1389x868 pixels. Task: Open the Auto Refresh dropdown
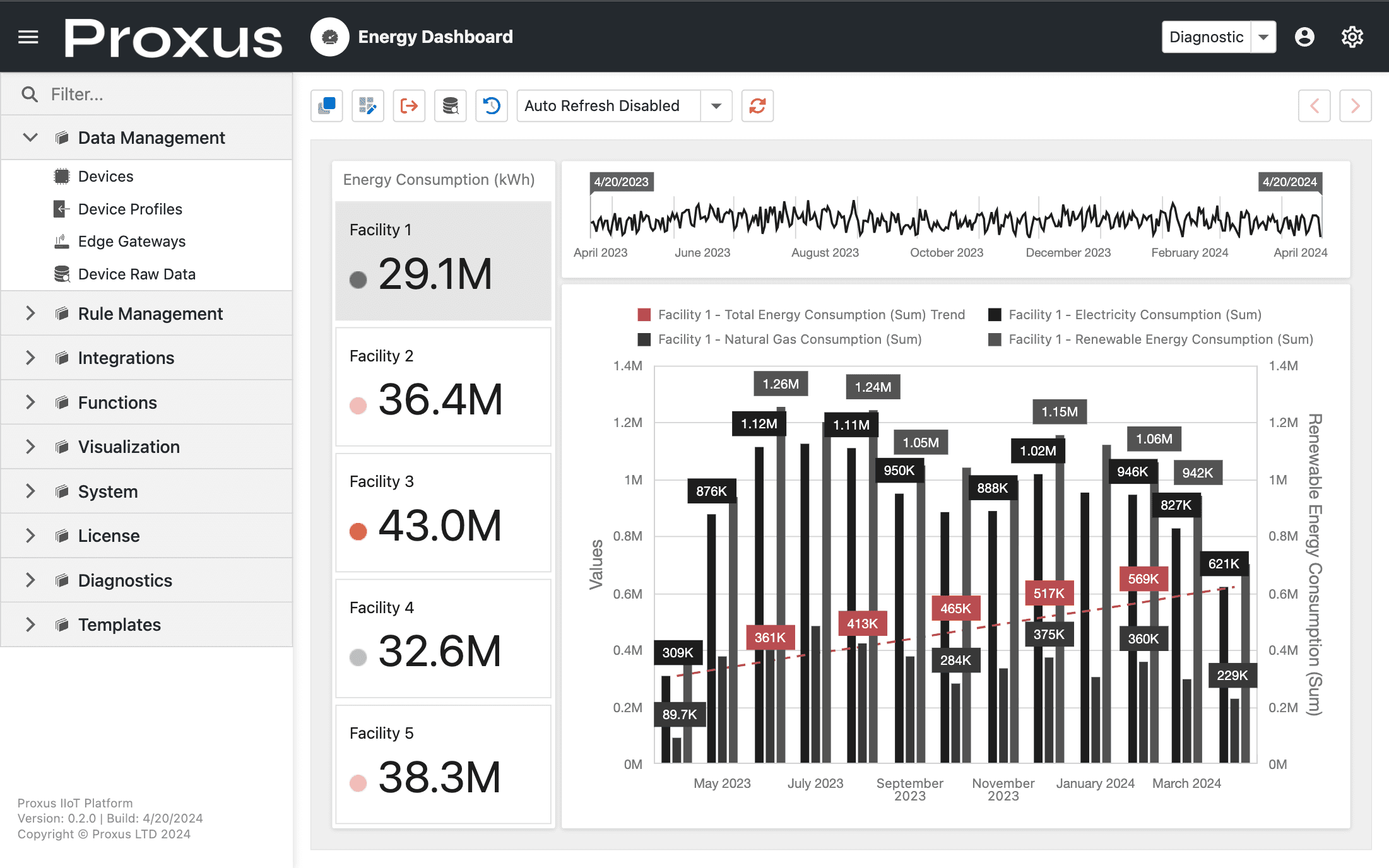715,105
